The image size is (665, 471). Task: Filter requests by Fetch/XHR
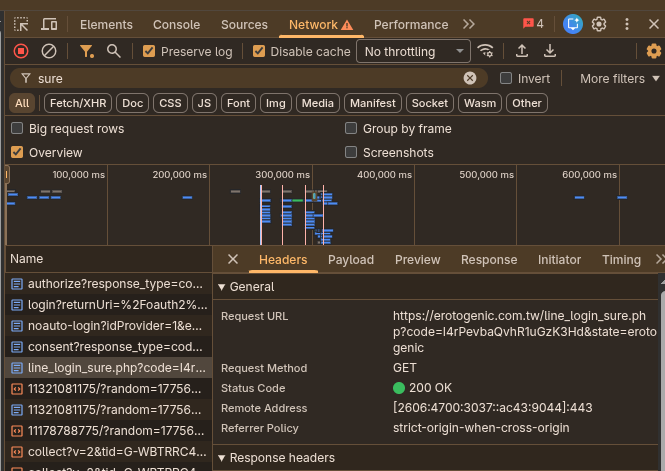(78, 103)
